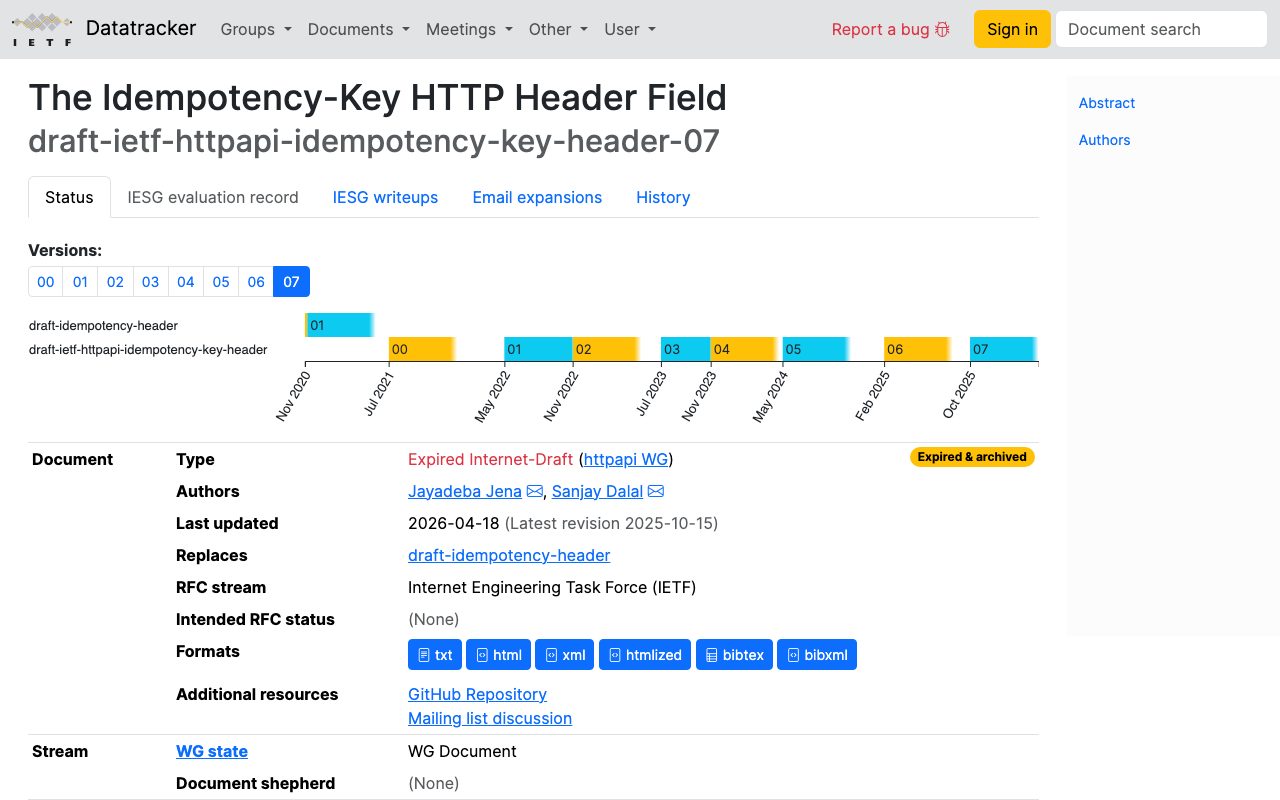The image size is (1280, 800).
Task: Click timeline bar 06 on the revision chart
Action: pyautogui.click(x=917, y=349)
